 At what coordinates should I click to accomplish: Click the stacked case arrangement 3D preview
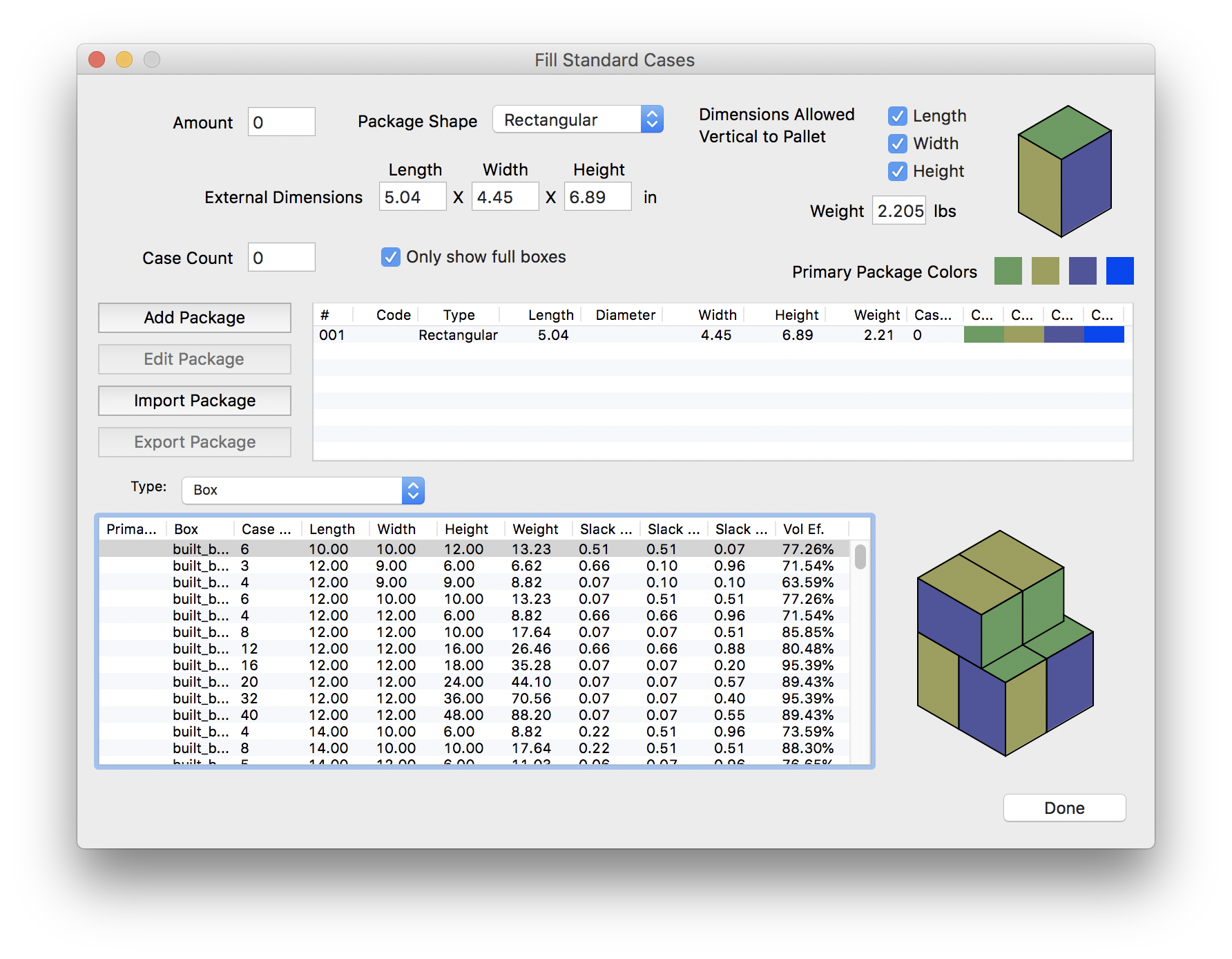click(x=1005, y=643)
